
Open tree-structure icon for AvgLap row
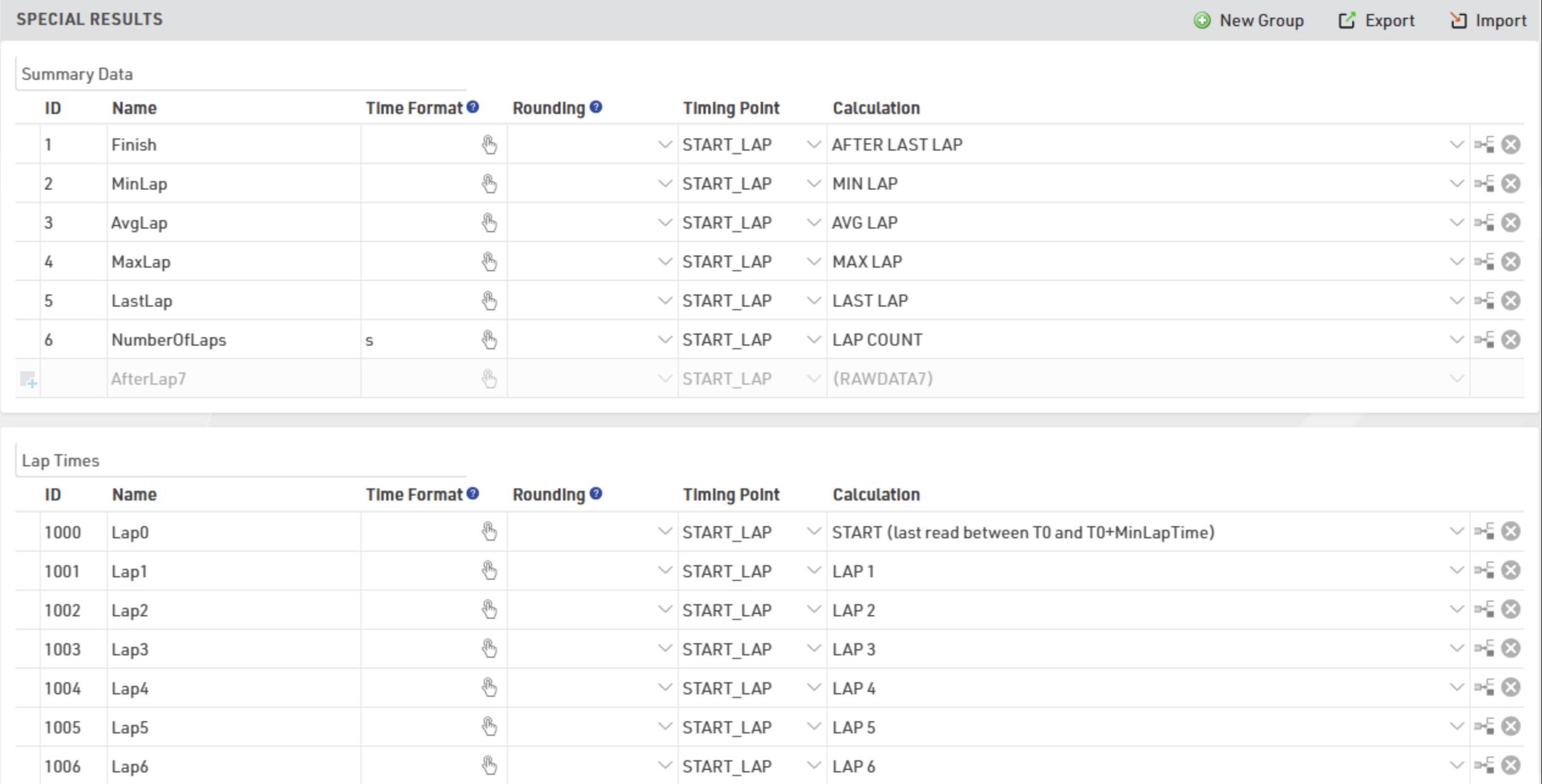click(x=1484, y=223)
